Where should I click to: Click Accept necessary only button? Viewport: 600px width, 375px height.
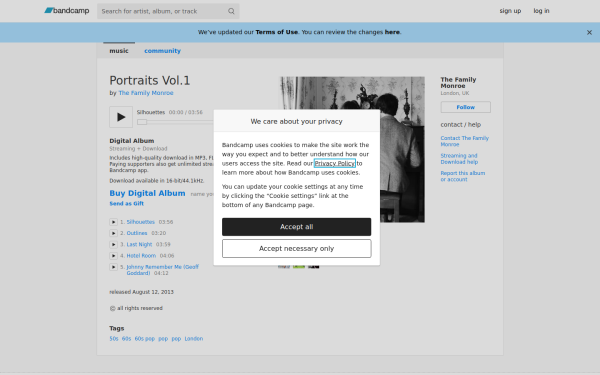[297, 248]
